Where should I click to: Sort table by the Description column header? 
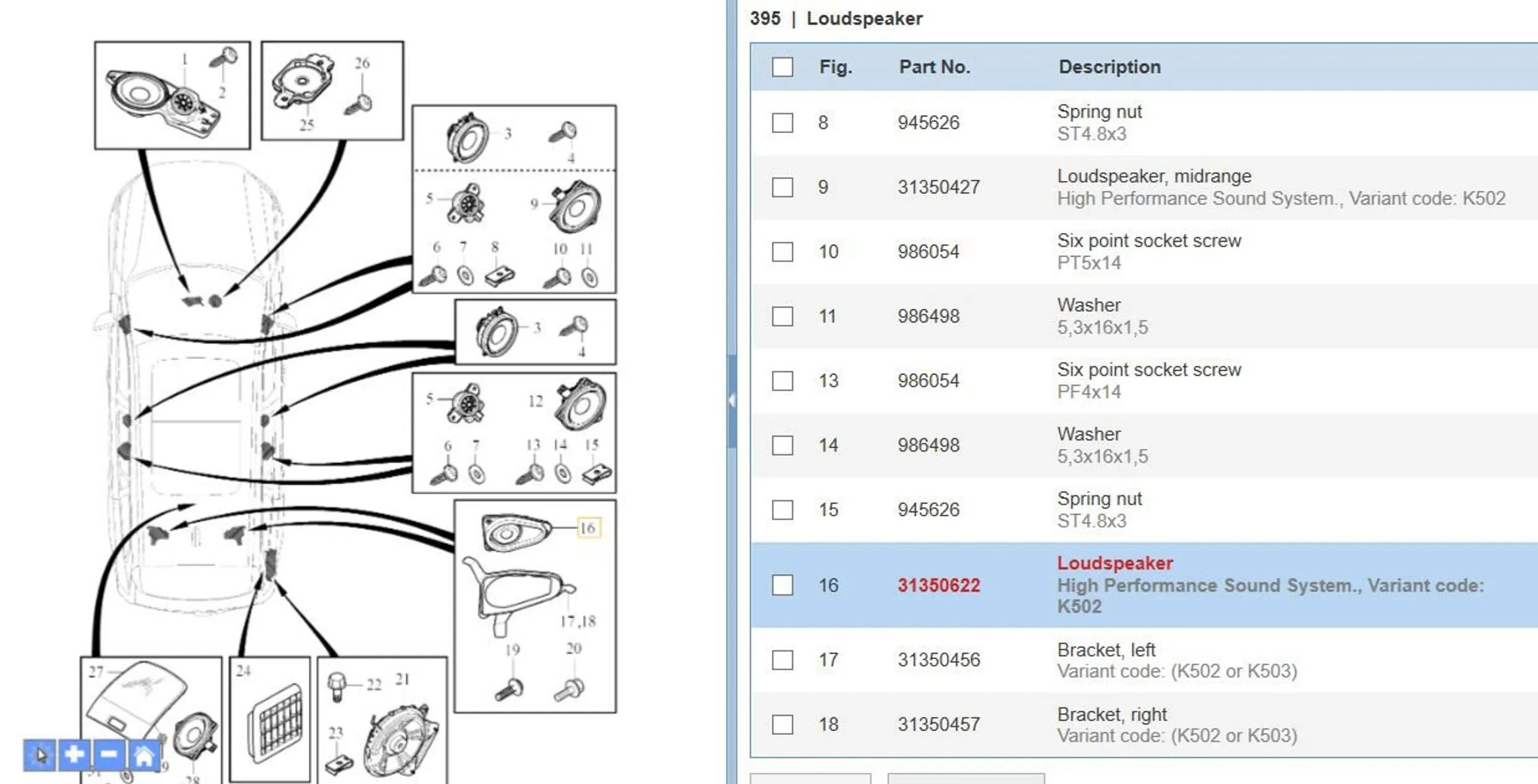[1109, 66]
